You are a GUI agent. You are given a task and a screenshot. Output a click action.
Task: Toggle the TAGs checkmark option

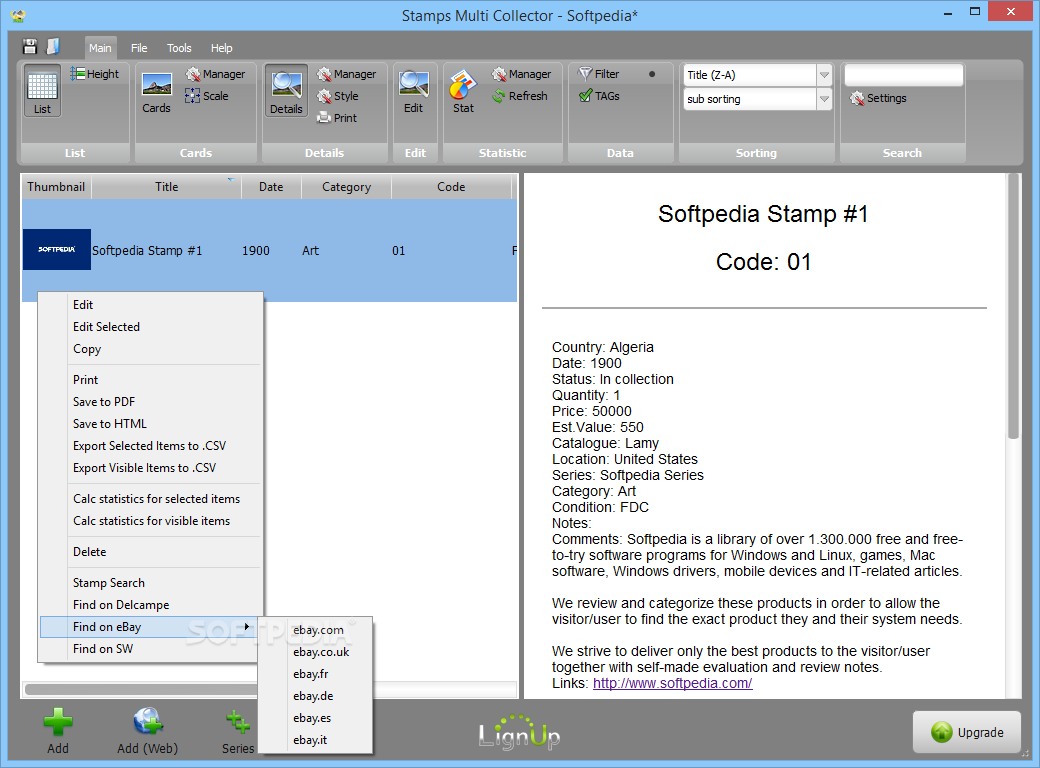tap(600, 96)
